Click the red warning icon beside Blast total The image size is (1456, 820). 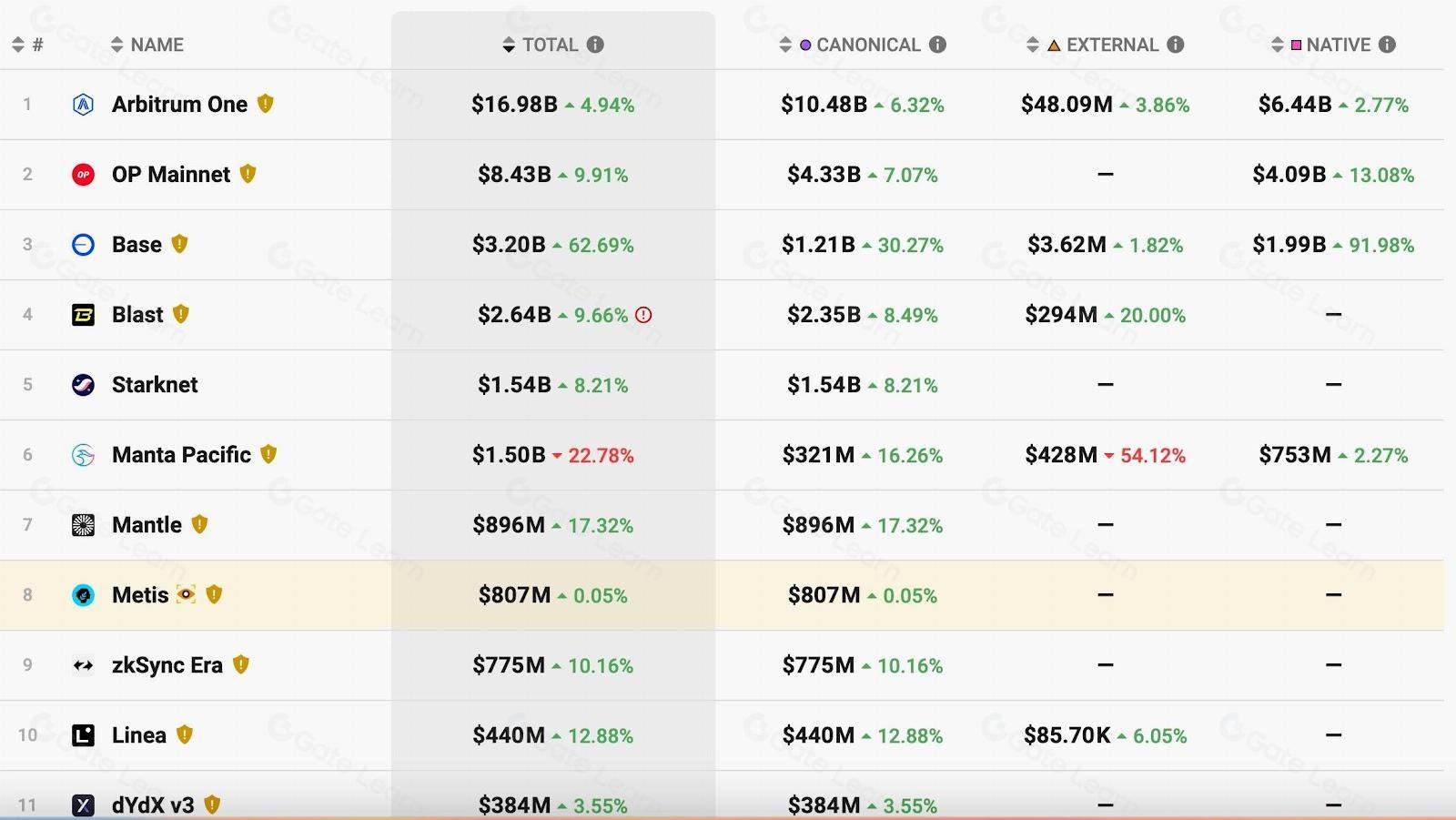pyautogui.click(x=643, y=315)
